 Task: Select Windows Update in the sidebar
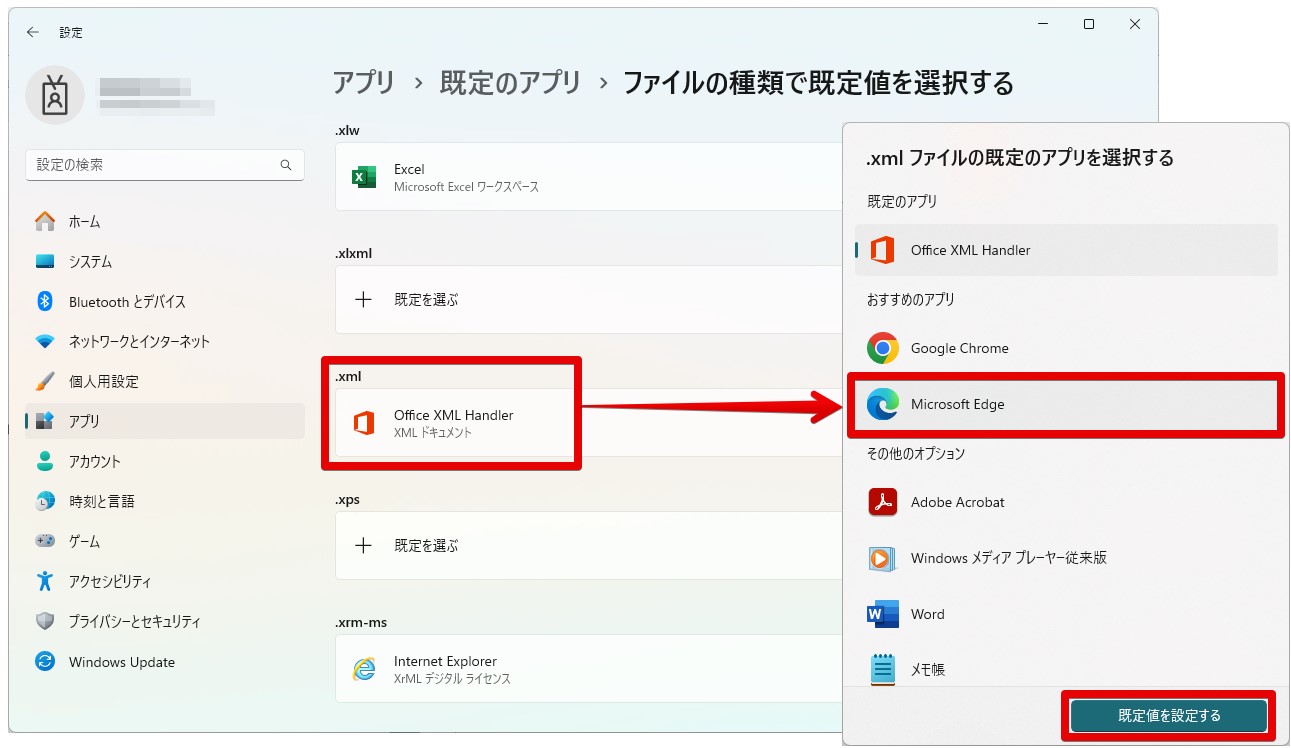(165, 661)
